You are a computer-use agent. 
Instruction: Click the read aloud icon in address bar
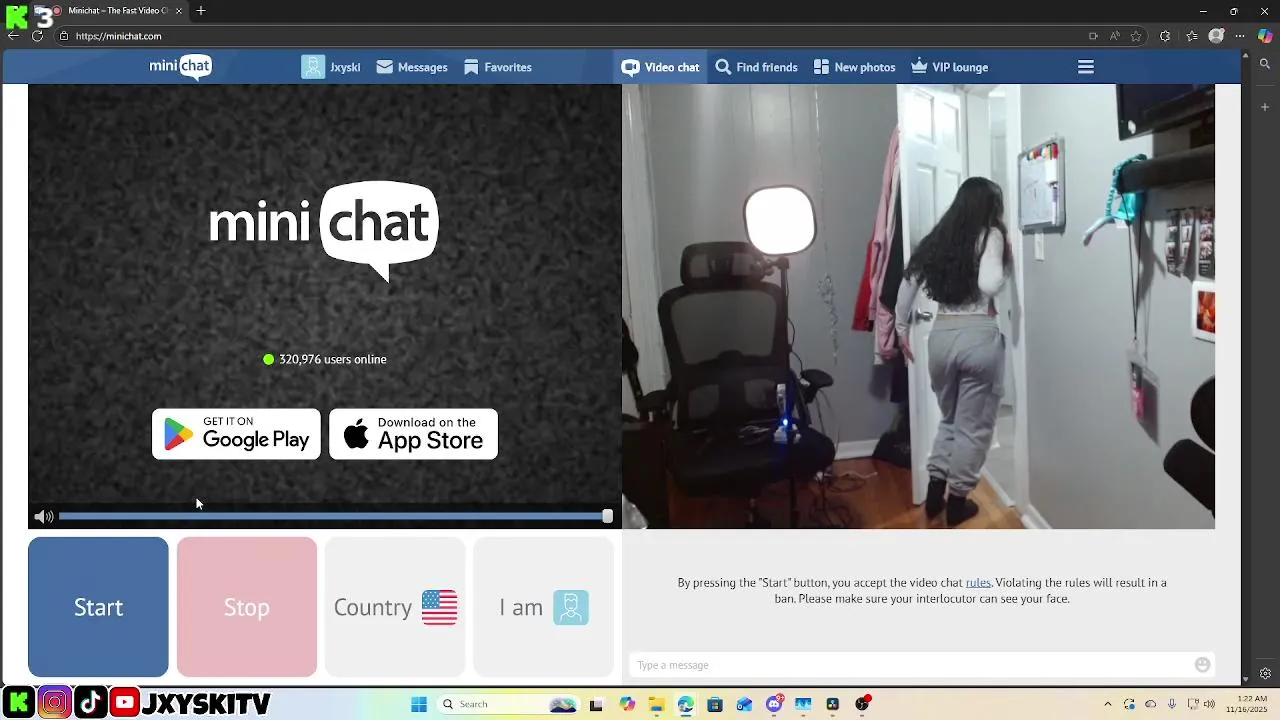click(1114, 36)
